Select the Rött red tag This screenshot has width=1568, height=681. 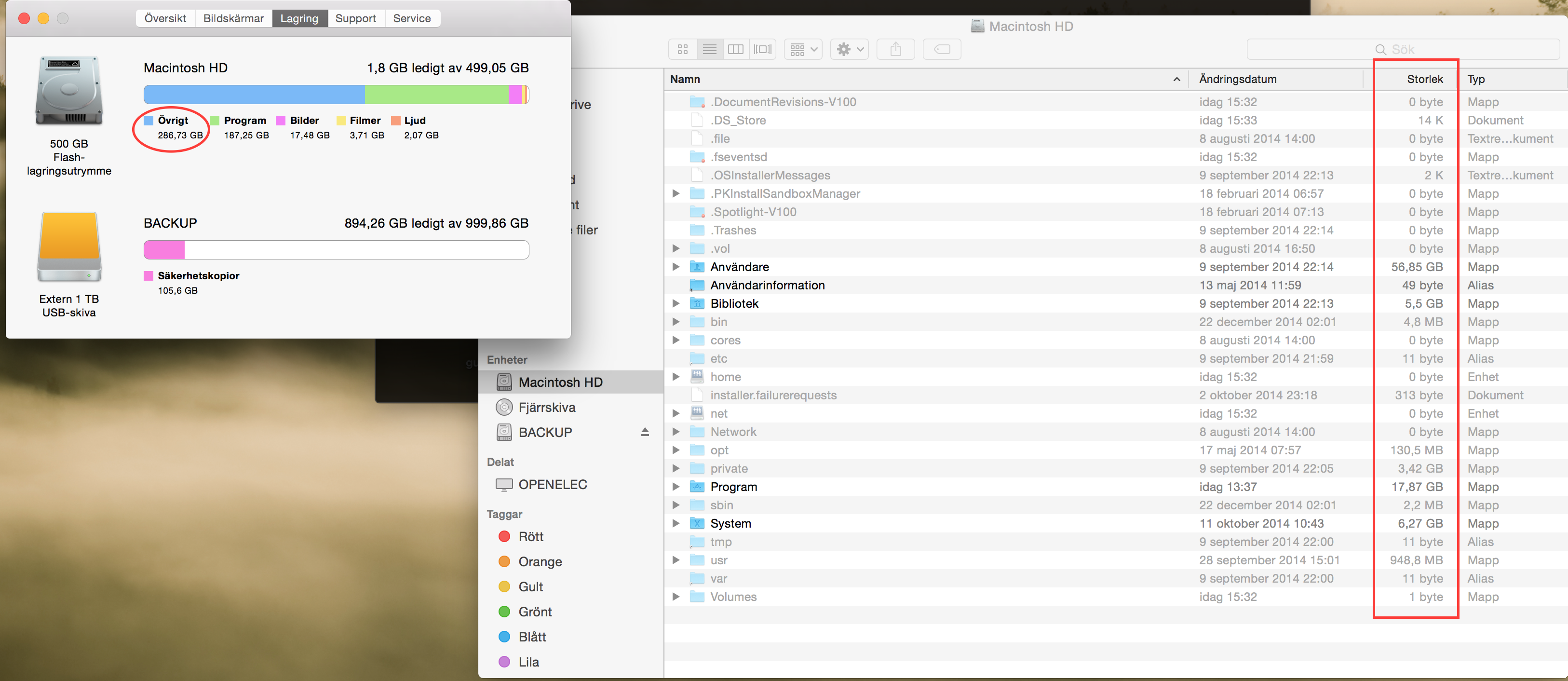click(571, 537)
